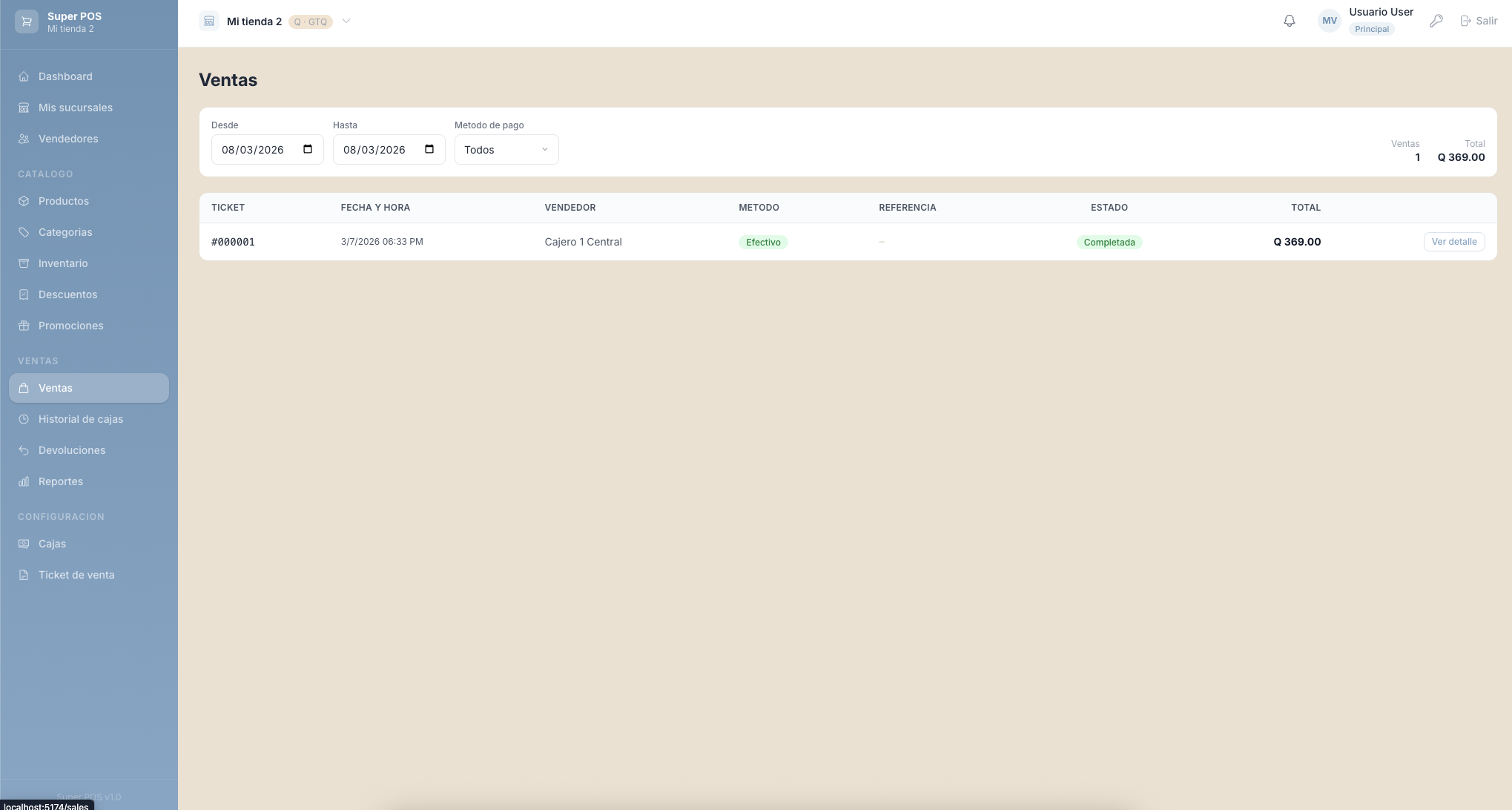Image resolution: width=1512 pixels, height=810 pixels.
Task: Click the Super POS cart logo icon
Action: [27, 22]
